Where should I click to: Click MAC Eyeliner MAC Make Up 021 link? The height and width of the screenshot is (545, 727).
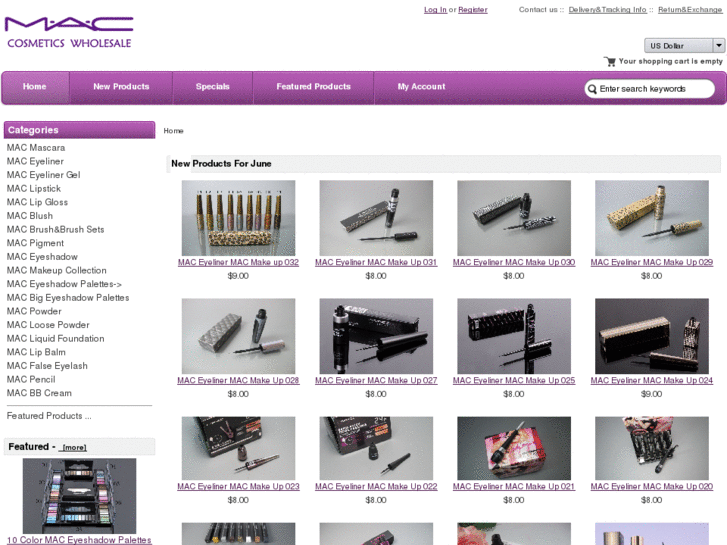coord(514,487)
